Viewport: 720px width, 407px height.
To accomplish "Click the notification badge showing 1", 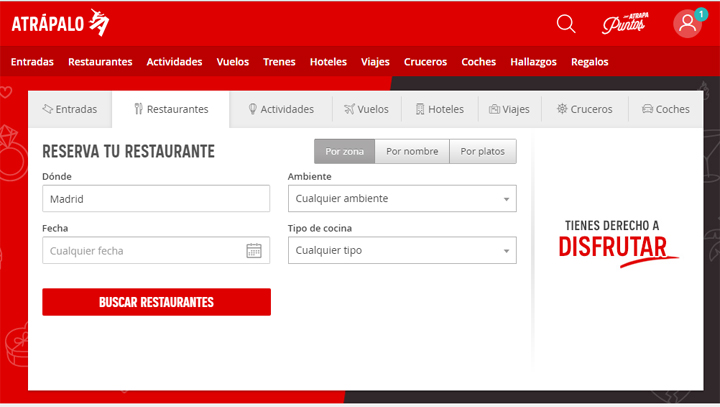I will coord(701,14).
